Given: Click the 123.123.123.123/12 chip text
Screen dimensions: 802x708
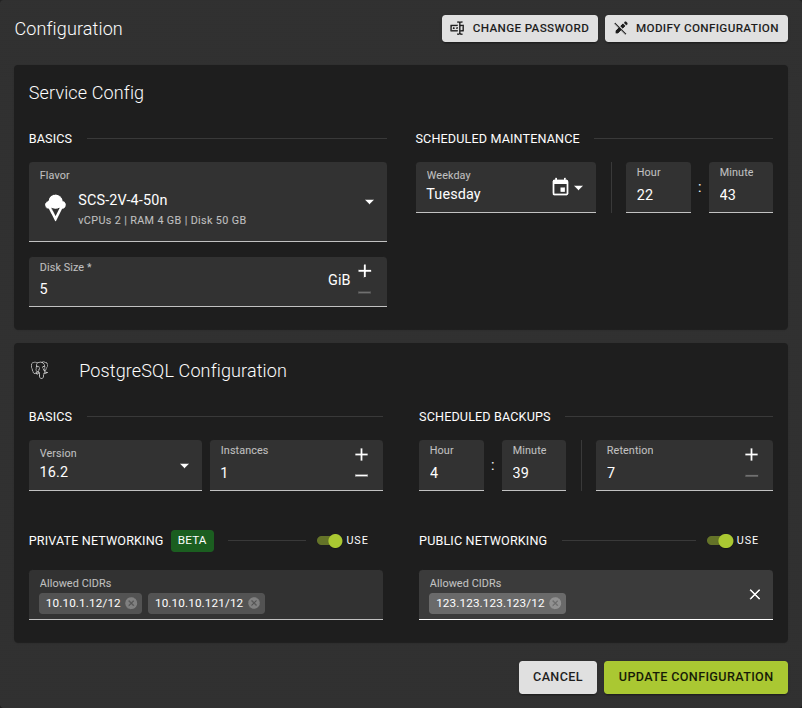Looking at the screenshot, I should pyautogui.click(x=491, y=603).
